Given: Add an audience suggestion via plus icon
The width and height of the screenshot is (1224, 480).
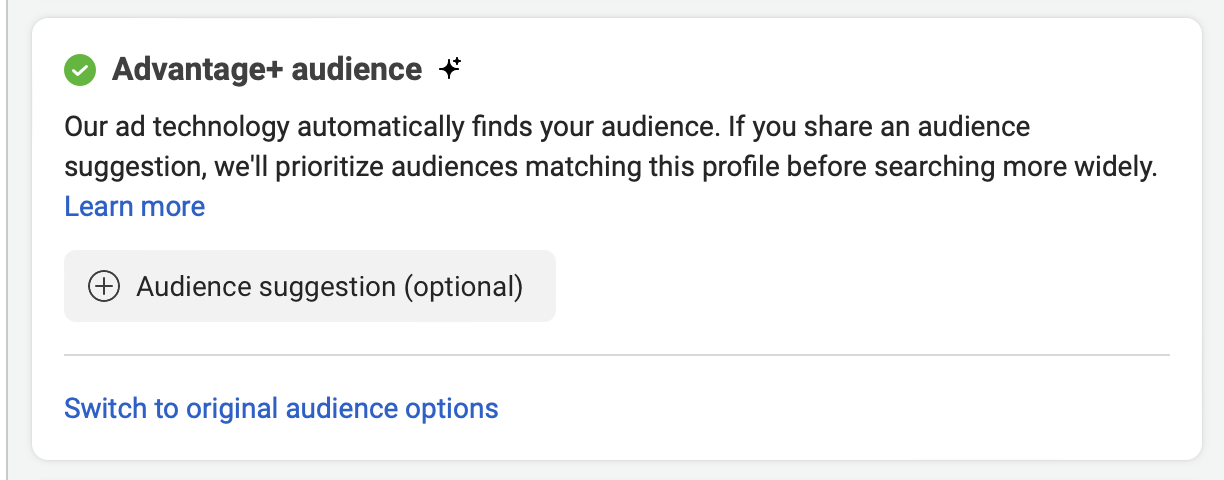Looking at the screenshot, I should tap(104, 287).
